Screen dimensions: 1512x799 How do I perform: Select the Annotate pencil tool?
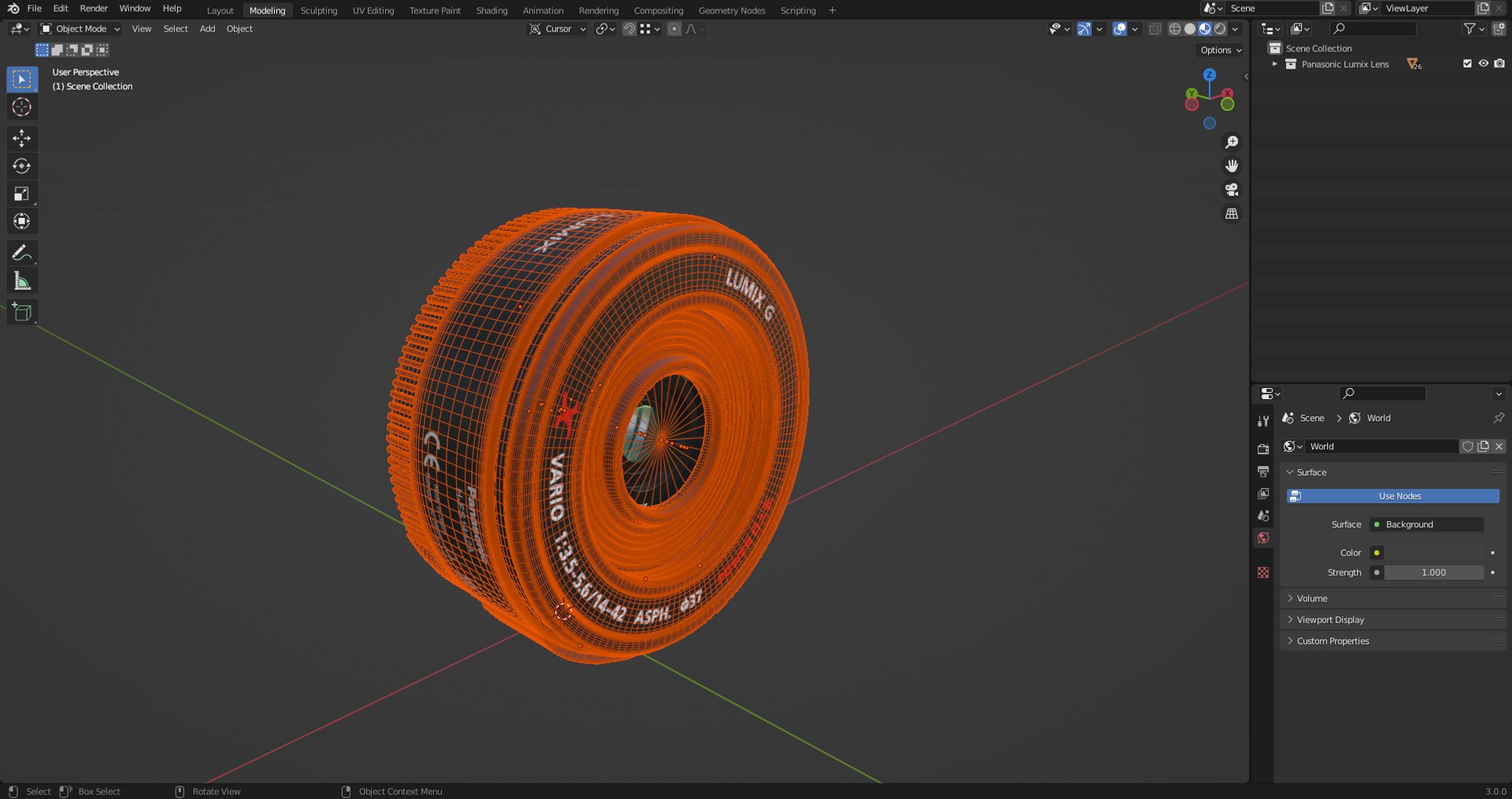22,253
